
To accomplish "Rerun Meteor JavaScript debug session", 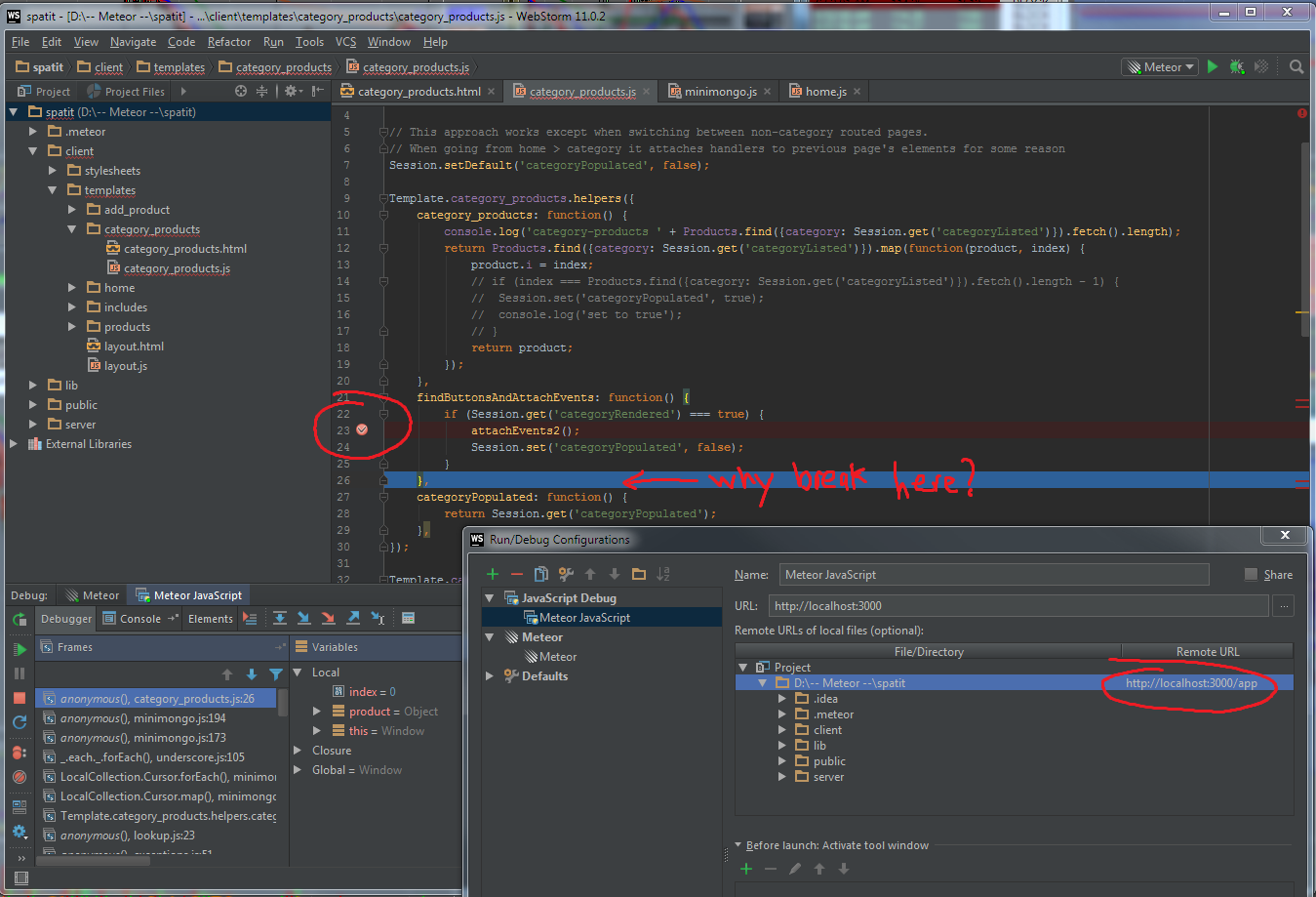I will tap(20, 619).
